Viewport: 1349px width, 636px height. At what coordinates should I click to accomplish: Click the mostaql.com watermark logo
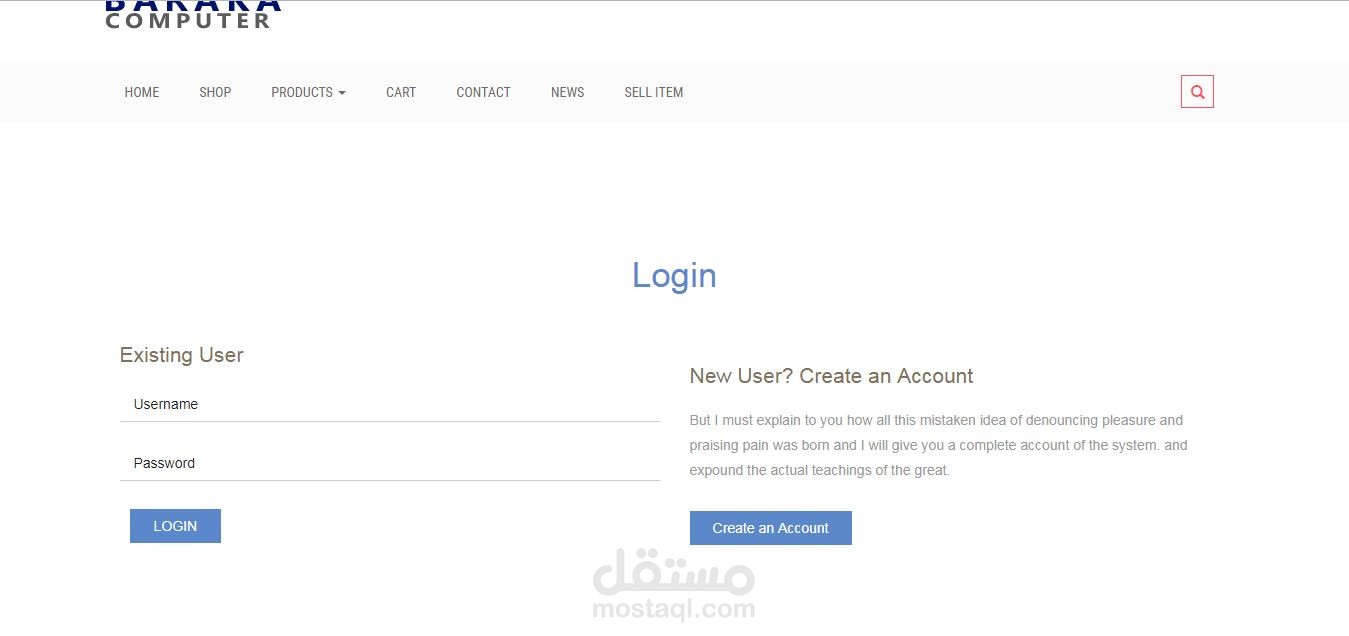(674, 585)
